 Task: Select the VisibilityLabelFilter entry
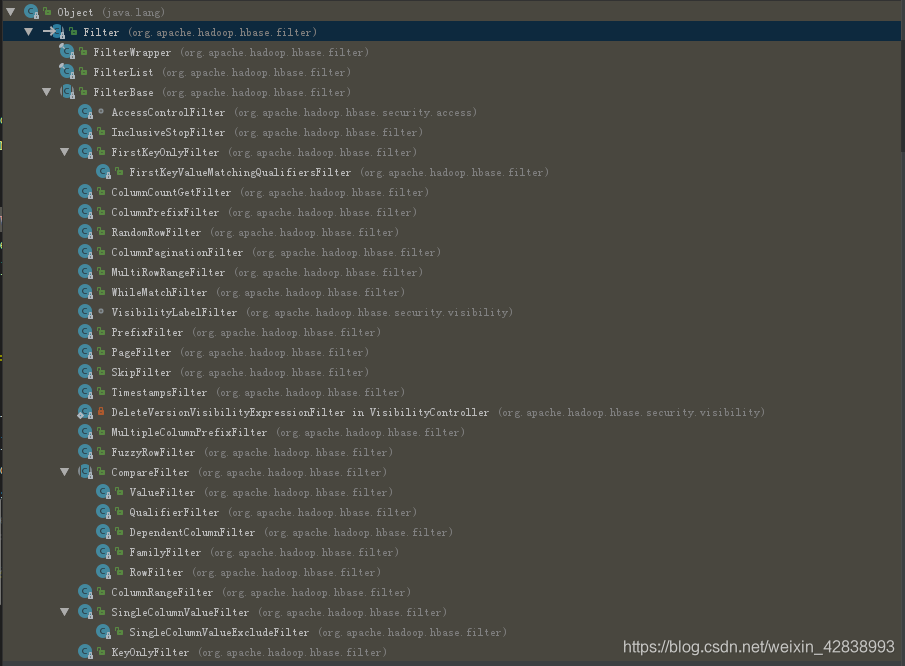point(312,312)
